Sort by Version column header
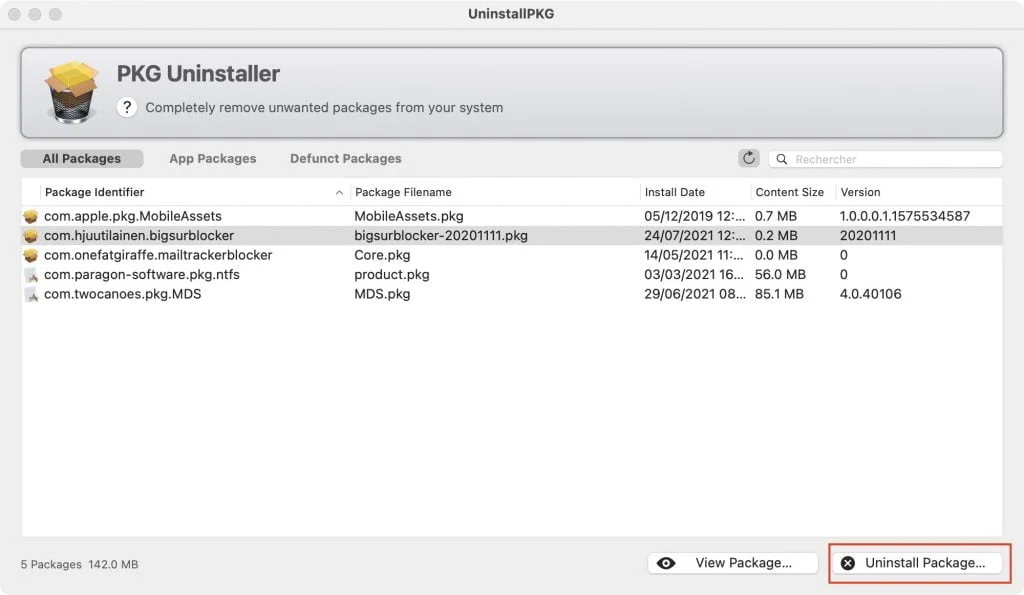Screen dimensions: 1024x595 860,192
